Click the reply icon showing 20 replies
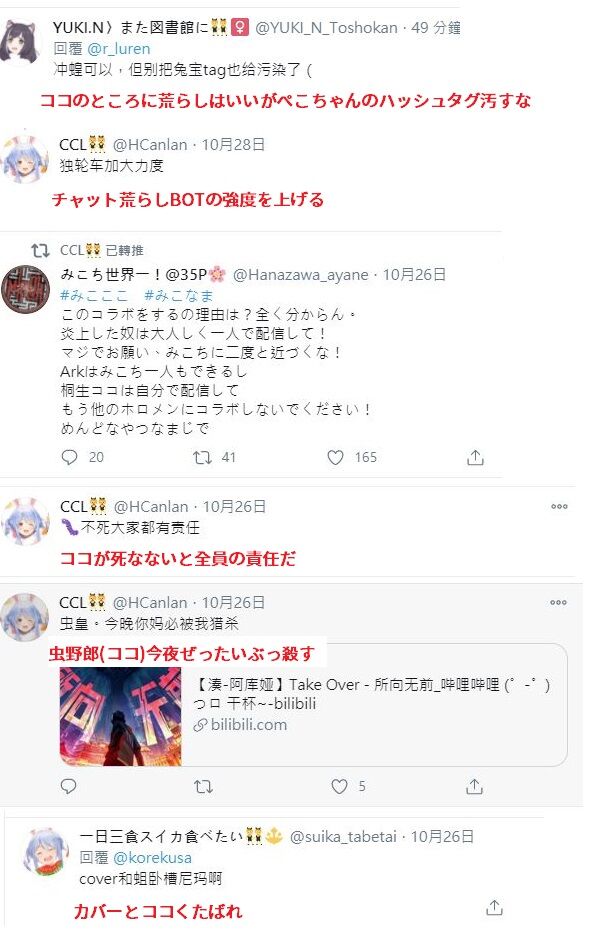 click(70, 458)
